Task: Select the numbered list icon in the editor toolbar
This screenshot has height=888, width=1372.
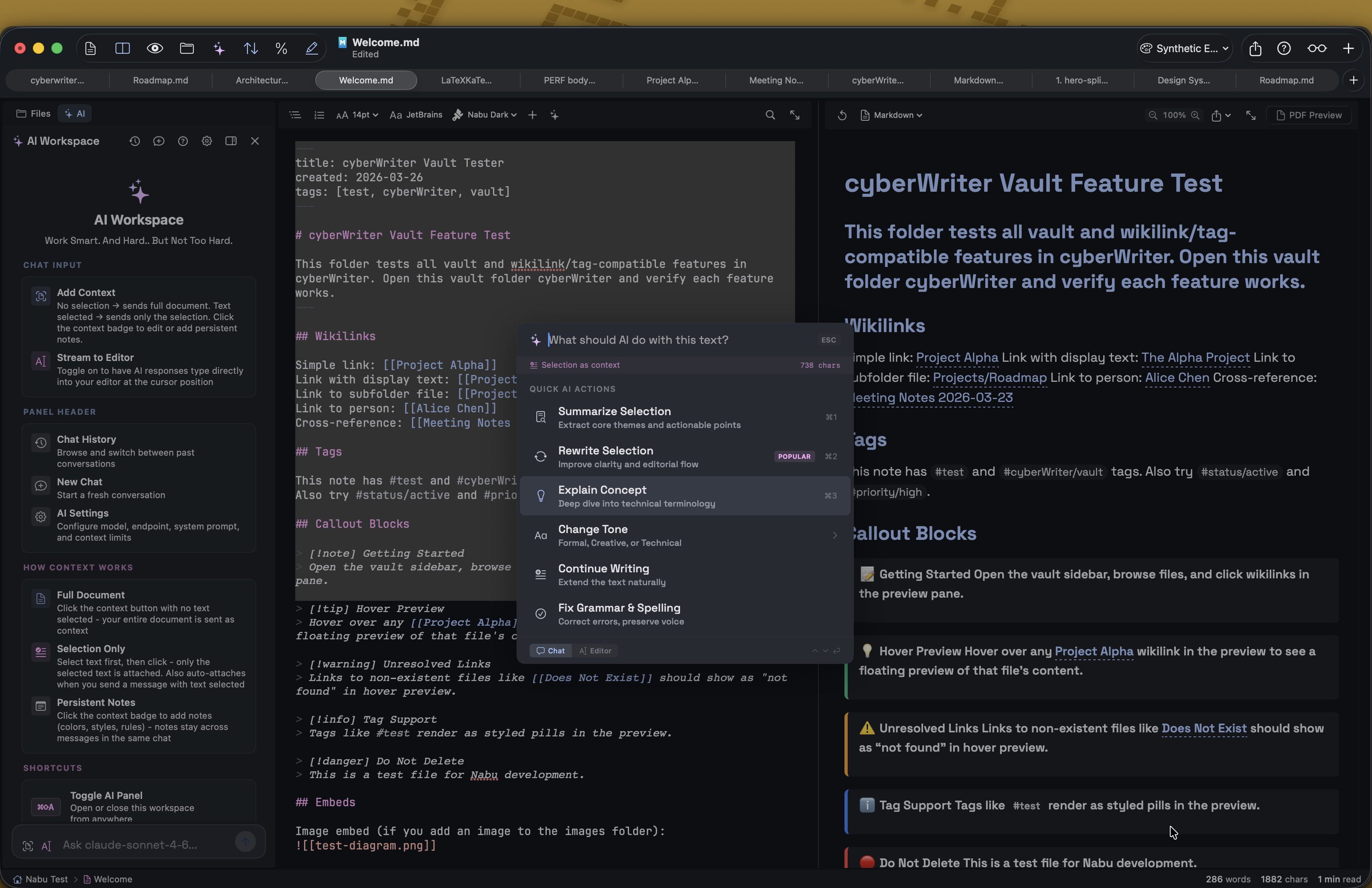Action: 319,115
